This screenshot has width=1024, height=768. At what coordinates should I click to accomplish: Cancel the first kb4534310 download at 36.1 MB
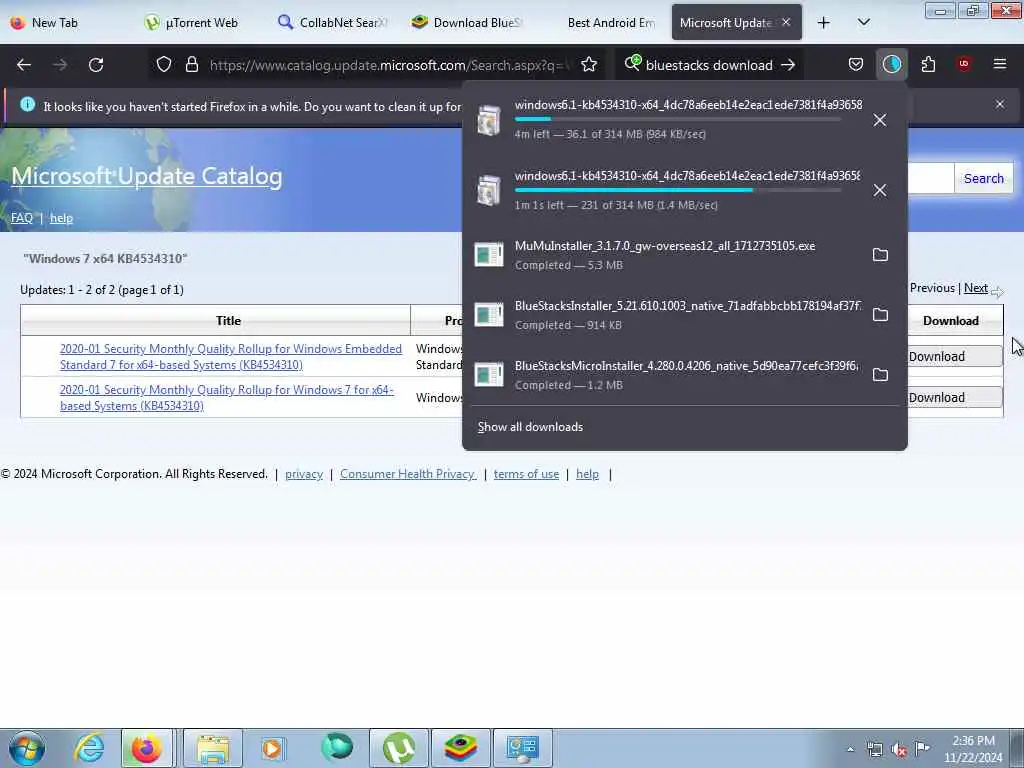click(x=880, y=120)
